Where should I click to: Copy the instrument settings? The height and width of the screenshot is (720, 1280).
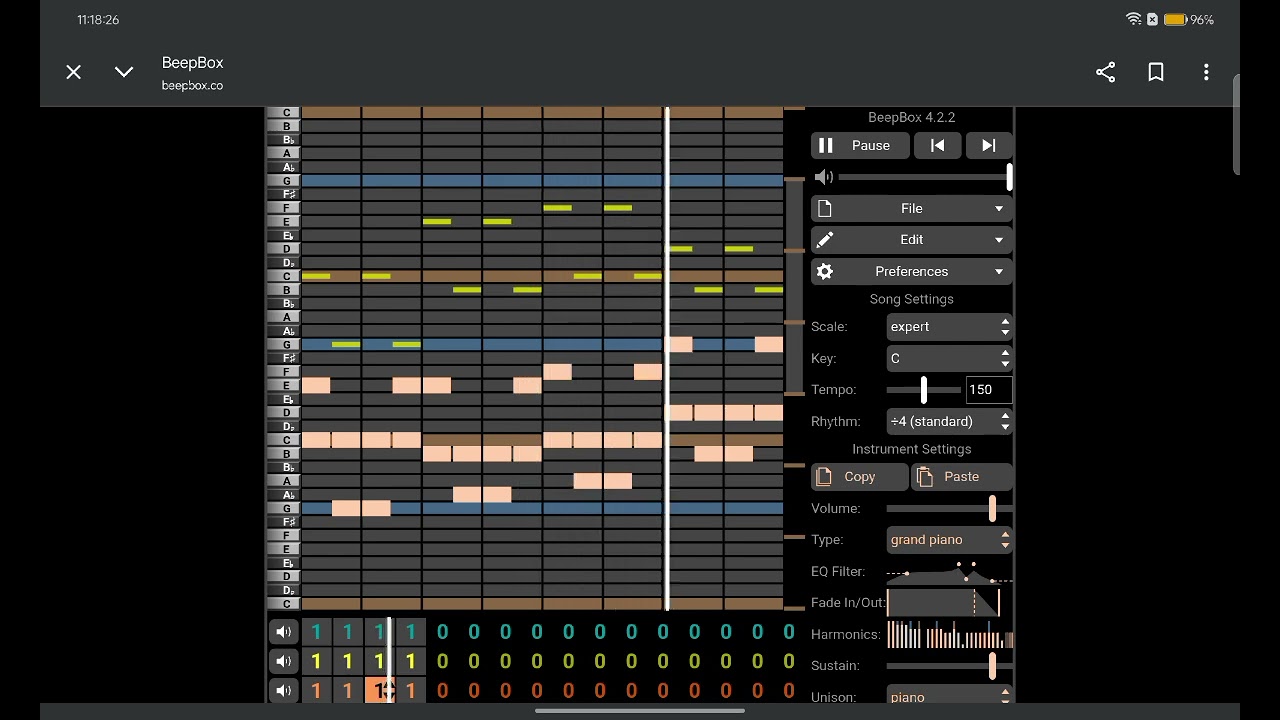coord(860,477)
